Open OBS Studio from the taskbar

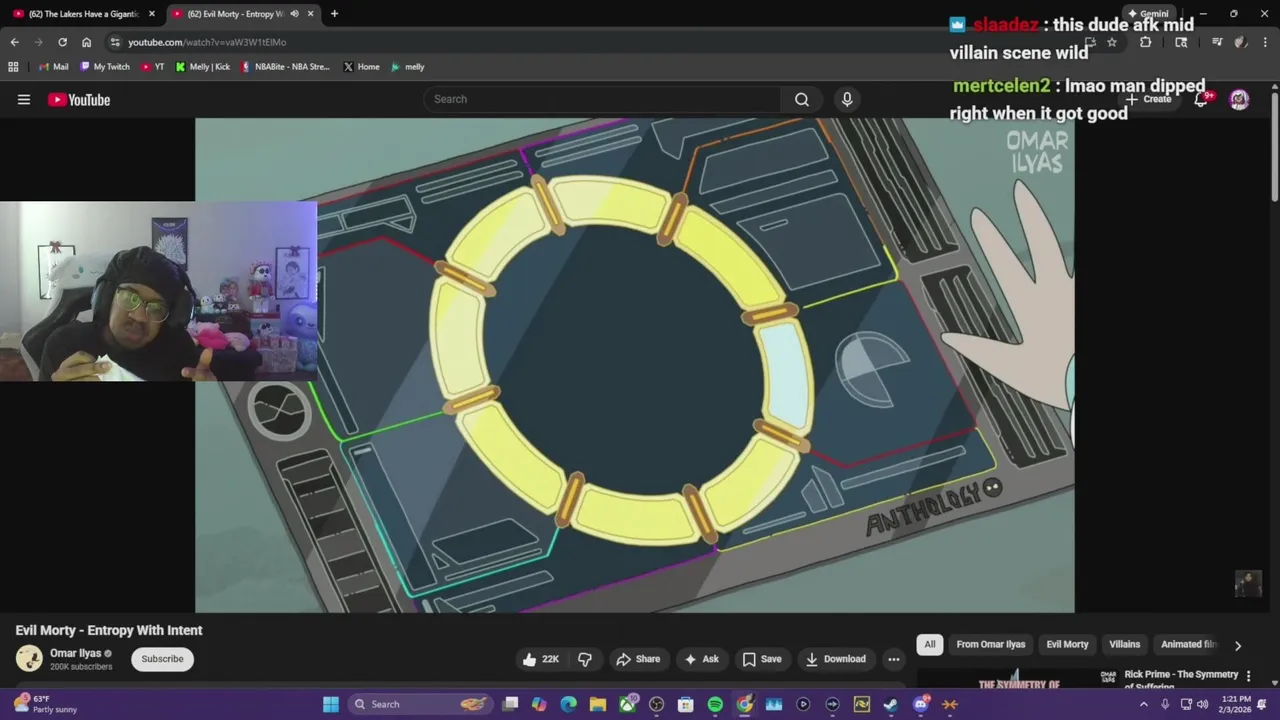click(657, 704)
